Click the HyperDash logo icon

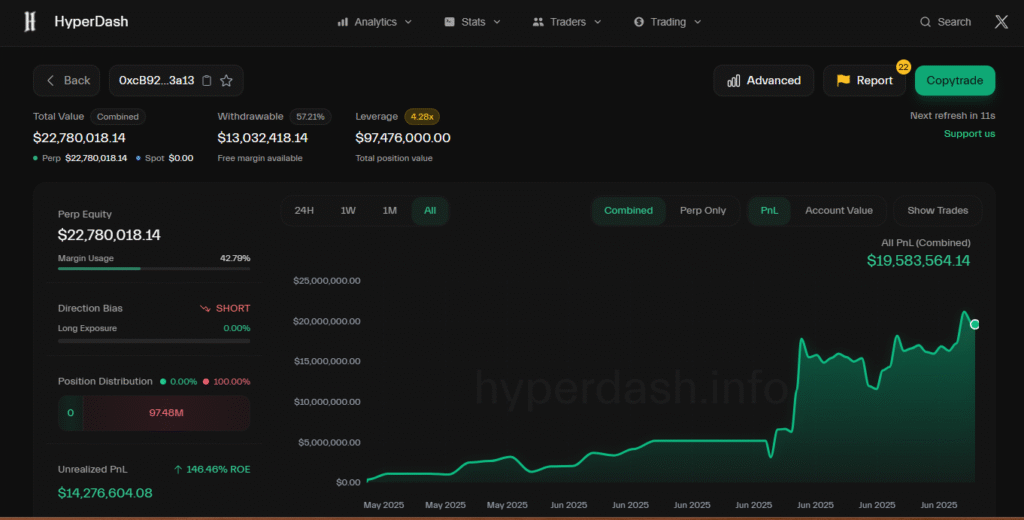pyautogui.click(x=29, y=22)
